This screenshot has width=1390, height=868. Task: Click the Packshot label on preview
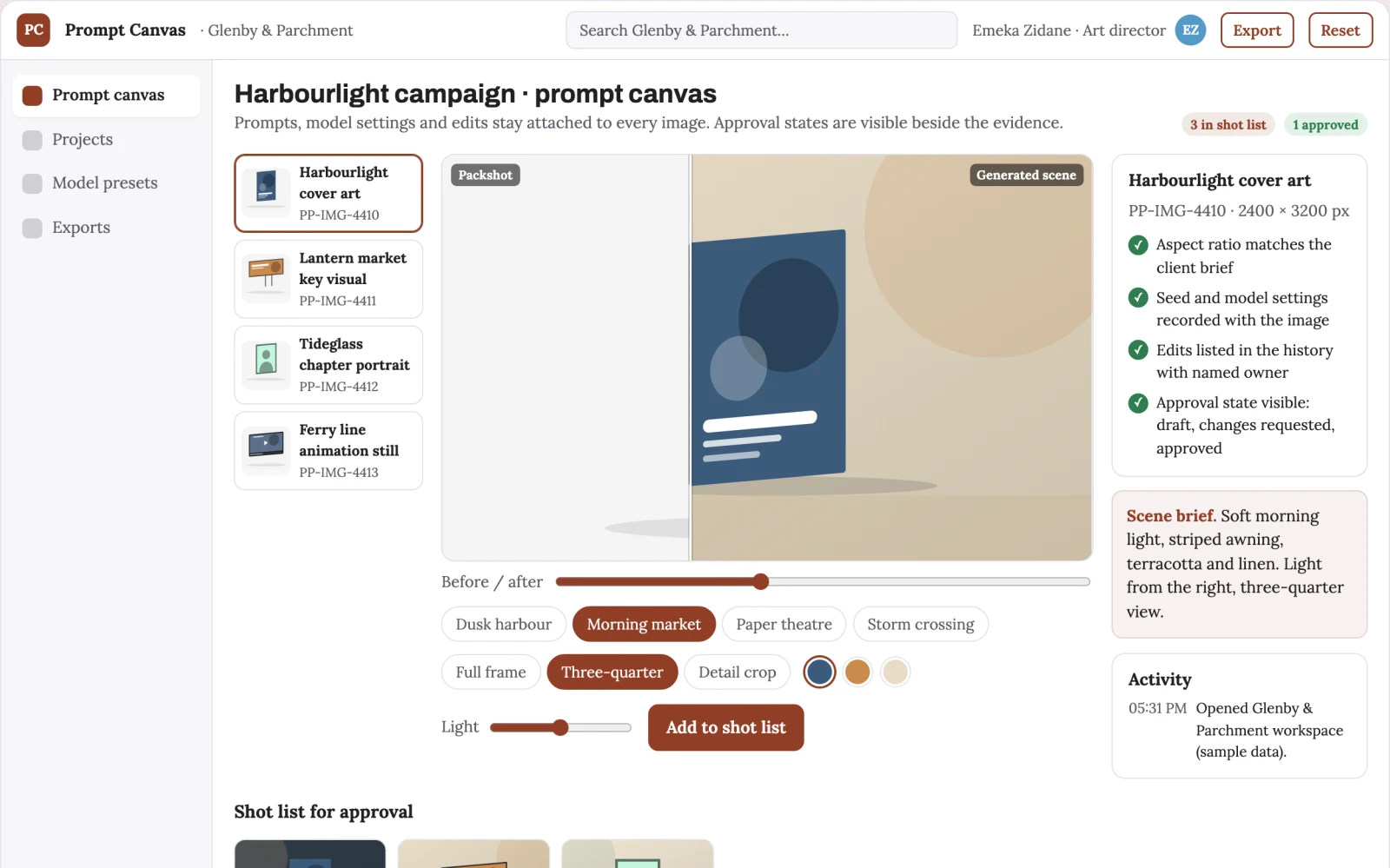point(485,175)
